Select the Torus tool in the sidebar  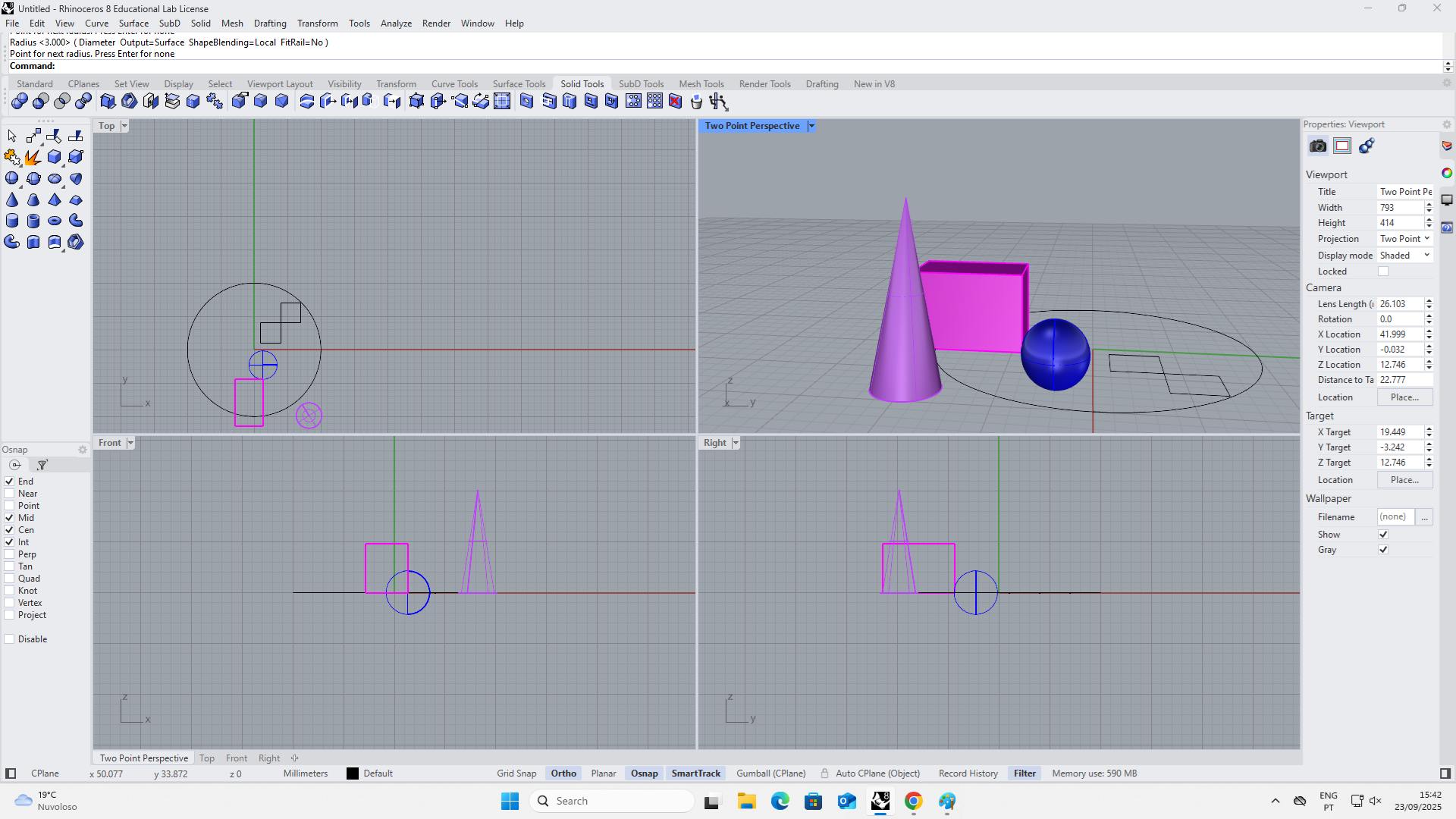(x=55, y=221)
